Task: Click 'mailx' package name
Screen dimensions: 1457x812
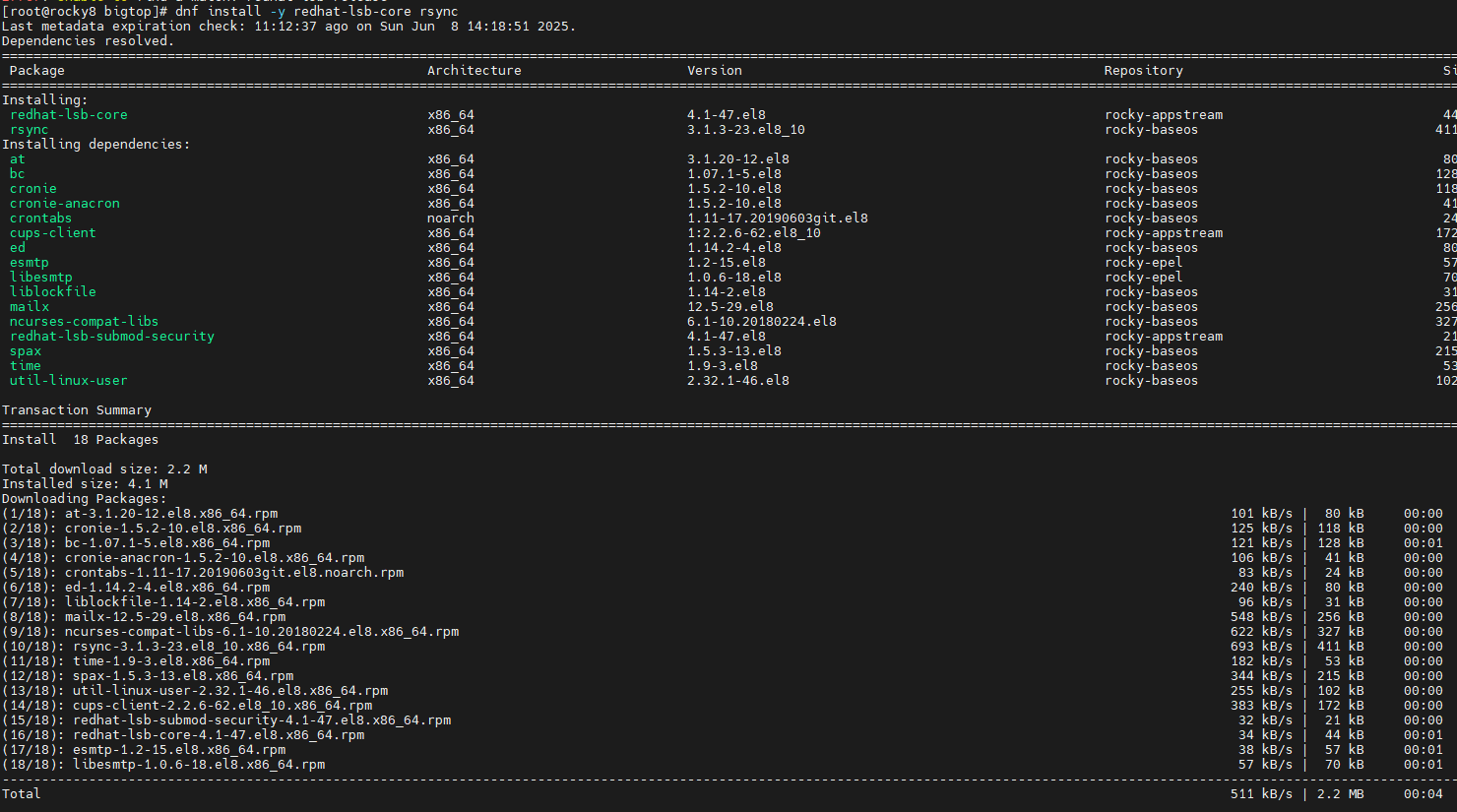Action: (30, 307)
